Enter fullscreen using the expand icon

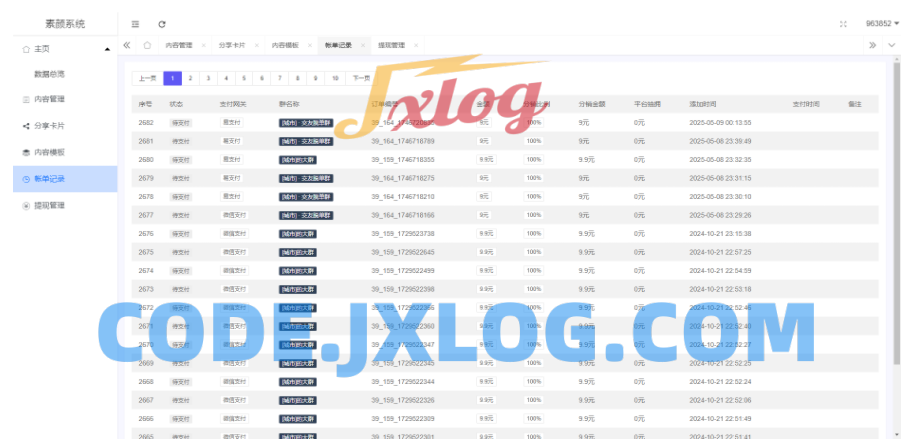coord(843,23)
